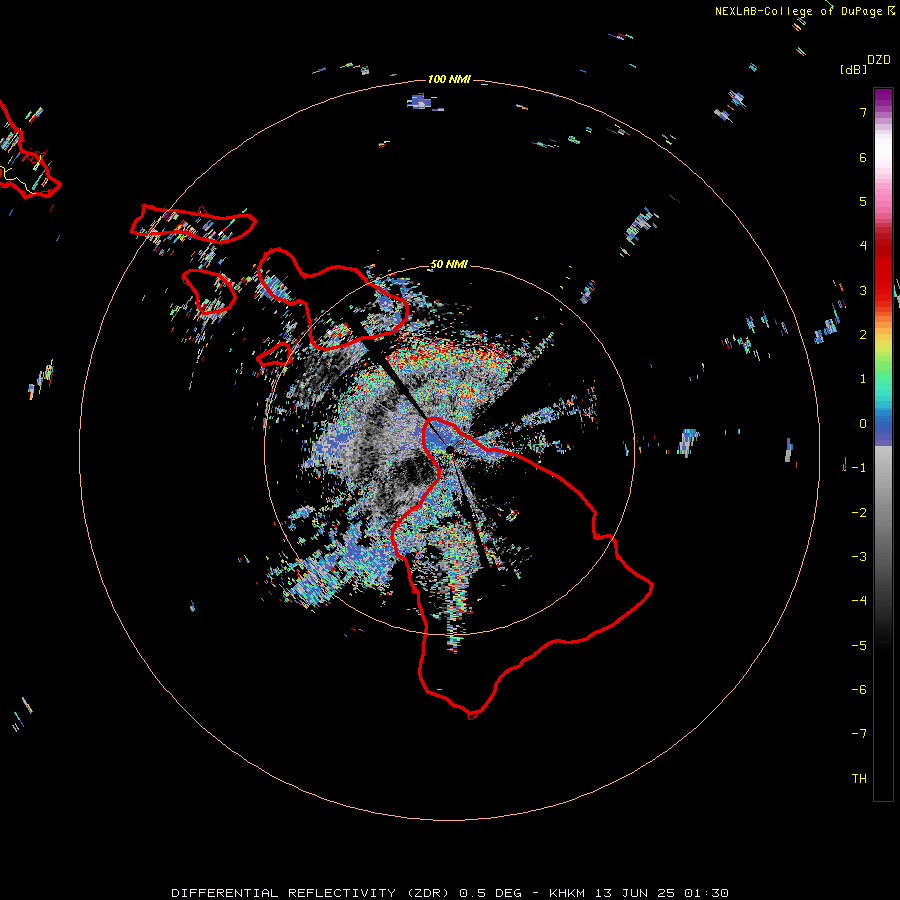Click the white-pink section of the colorbar
The height and width of the screenshot is (900, 900).
[883, 166]
